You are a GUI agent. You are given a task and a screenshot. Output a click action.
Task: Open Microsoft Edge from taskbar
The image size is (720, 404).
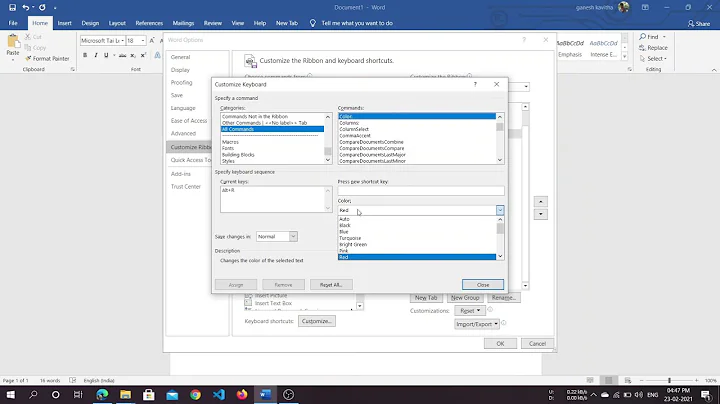102,394
